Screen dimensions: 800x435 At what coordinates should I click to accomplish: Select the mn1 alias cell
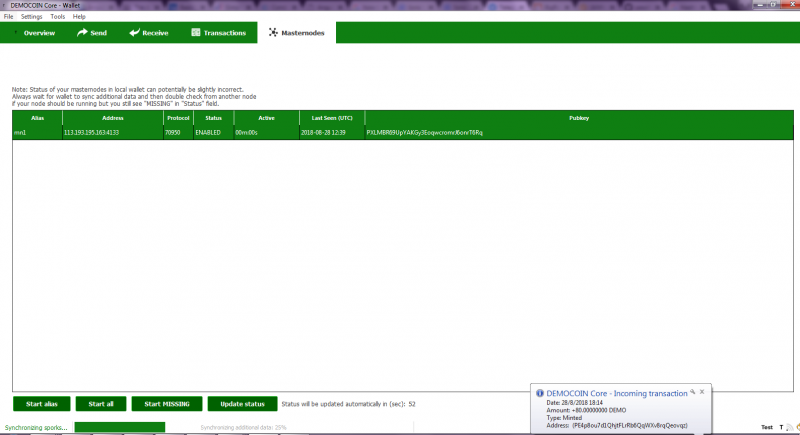37,133
